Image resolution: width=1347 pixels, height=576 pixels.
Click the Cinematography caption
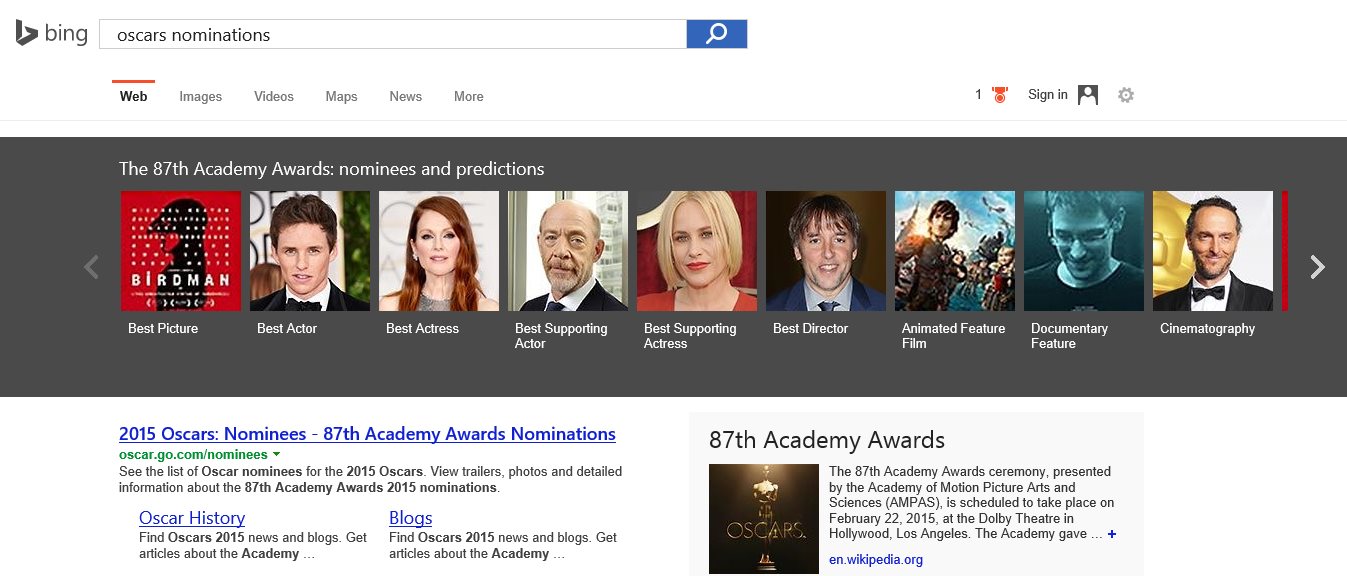pyautogui.click(x=1208, y=329)
